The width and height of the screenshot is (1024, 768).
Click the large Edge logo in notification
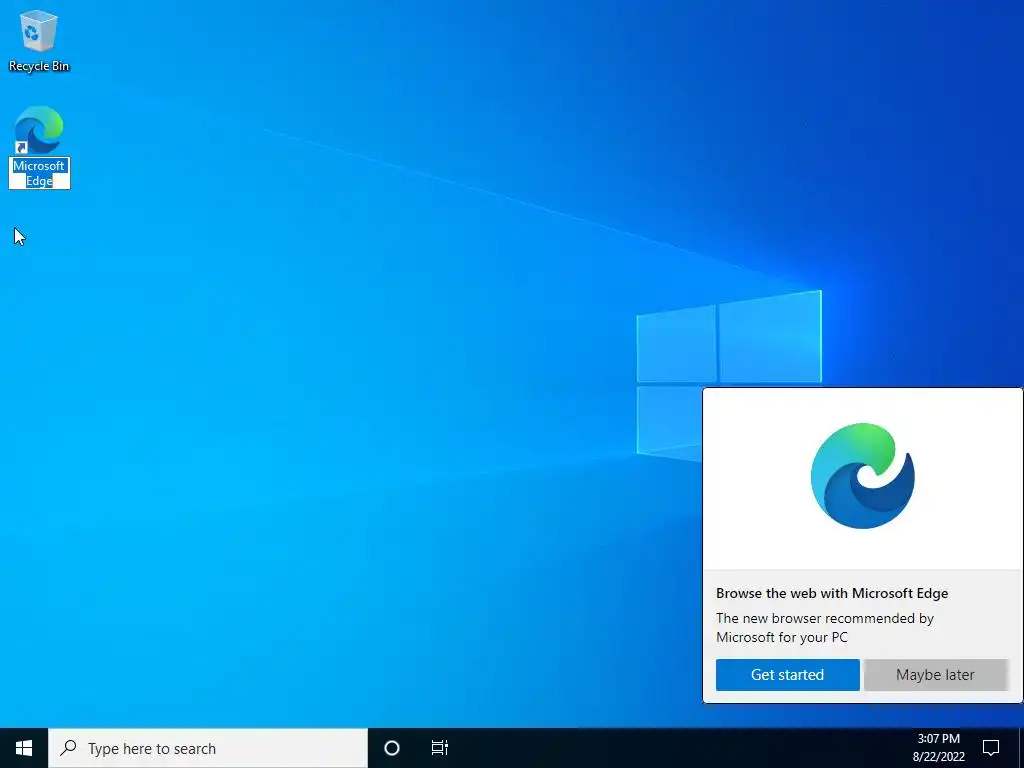[x=863, y=476]
